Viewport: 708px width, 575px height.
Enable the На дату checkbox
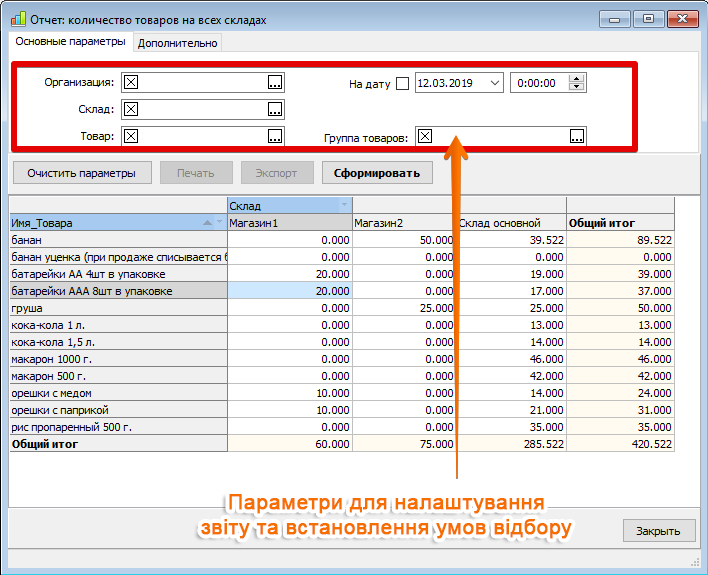point(402,84)
